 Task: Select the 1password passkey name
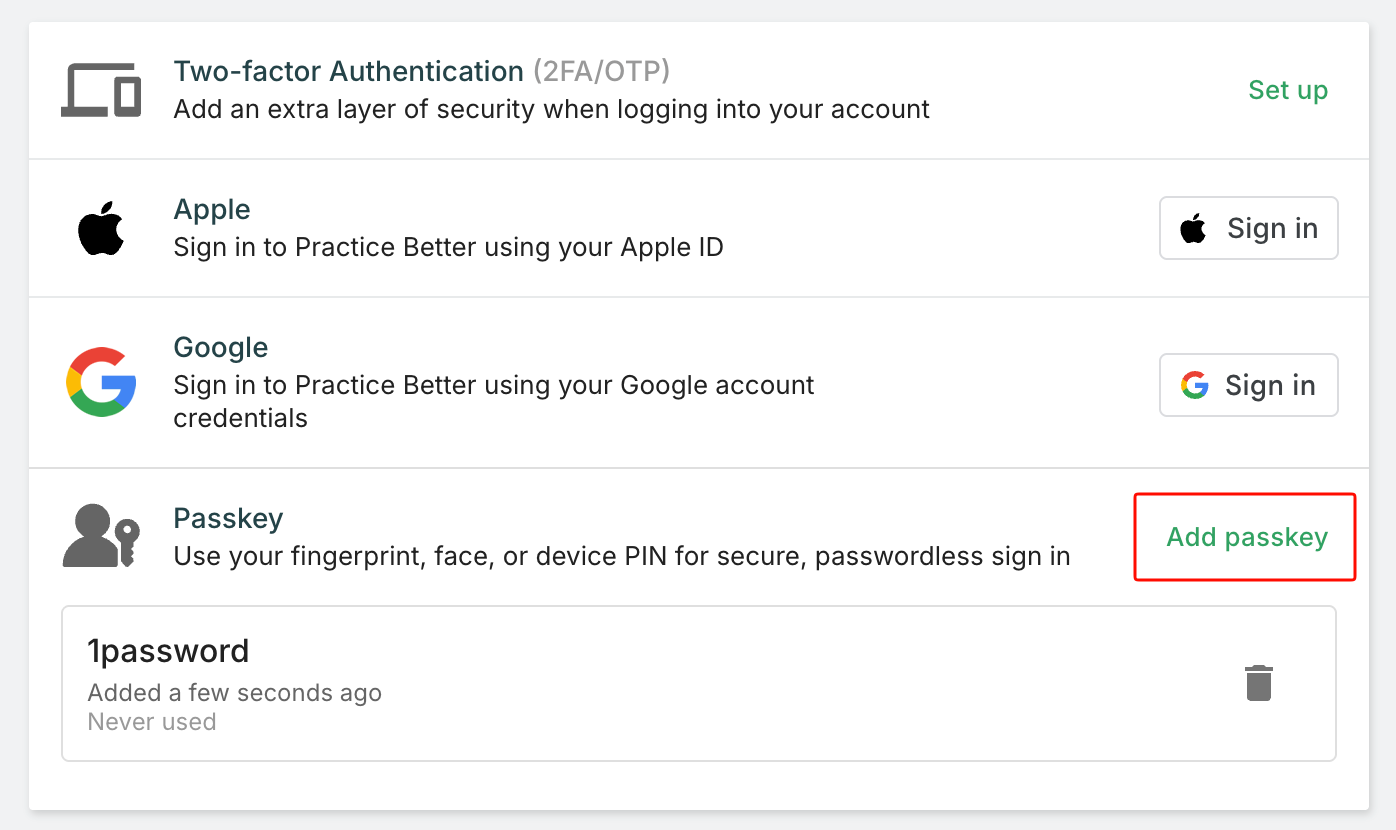tap(168, 651)
